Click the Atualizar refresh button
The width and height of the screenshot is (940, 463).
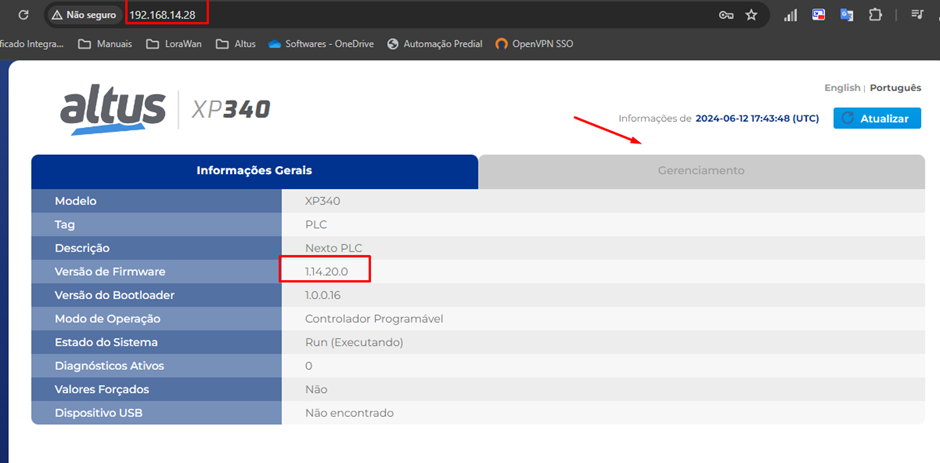[877, 118]
